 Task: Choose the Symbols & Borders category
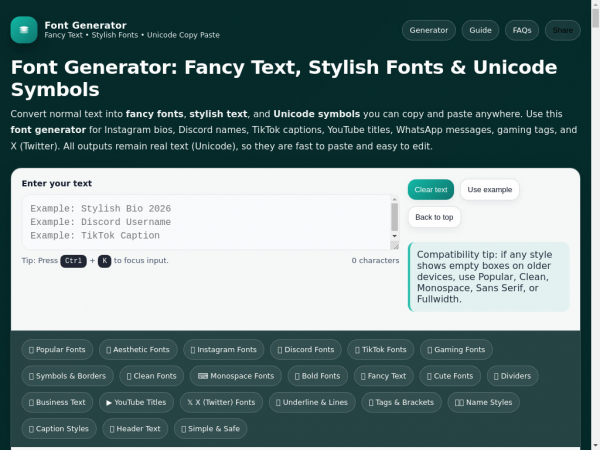67,376
